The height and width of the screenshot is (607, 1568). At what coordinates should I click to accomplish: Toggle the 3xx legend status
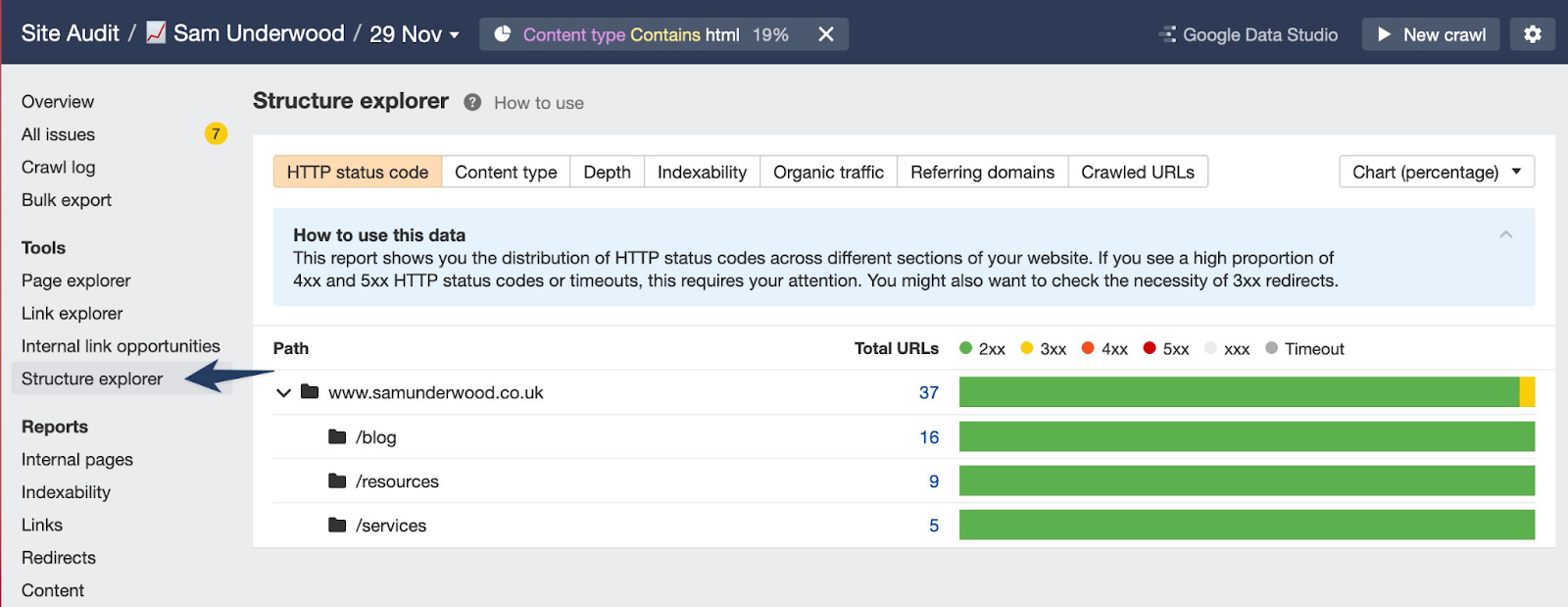click(x=1043, y=348)
